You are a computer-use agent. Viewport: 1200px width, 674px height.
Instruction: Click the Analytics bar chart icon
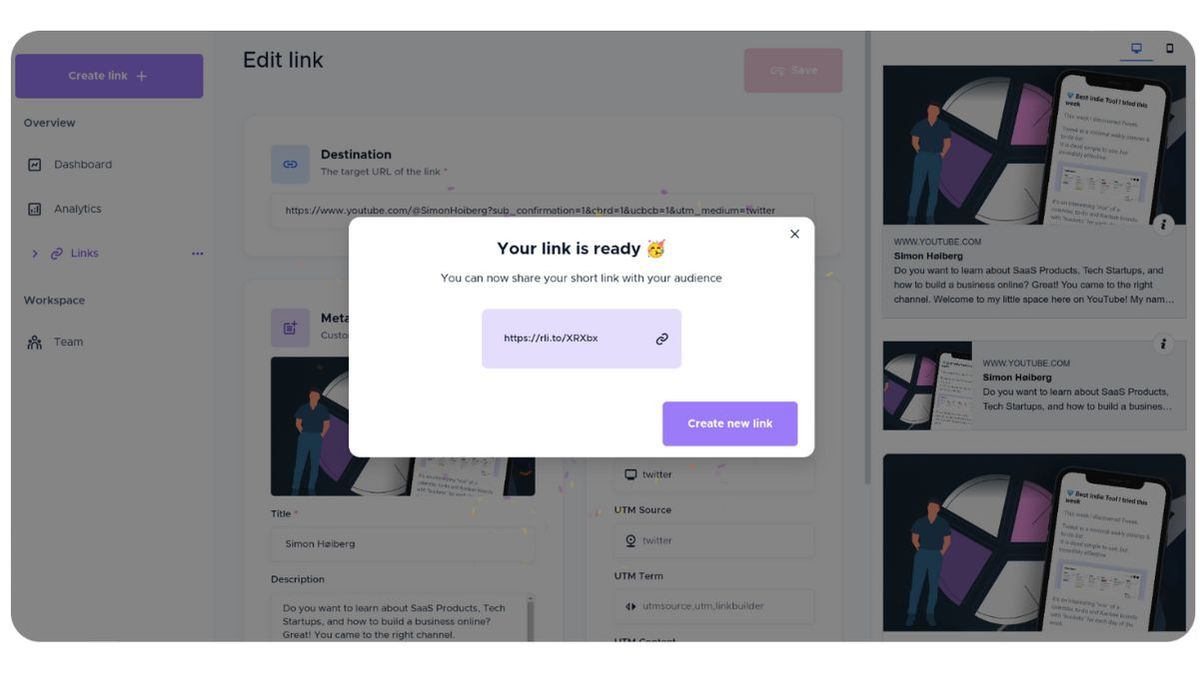[35, 209]
